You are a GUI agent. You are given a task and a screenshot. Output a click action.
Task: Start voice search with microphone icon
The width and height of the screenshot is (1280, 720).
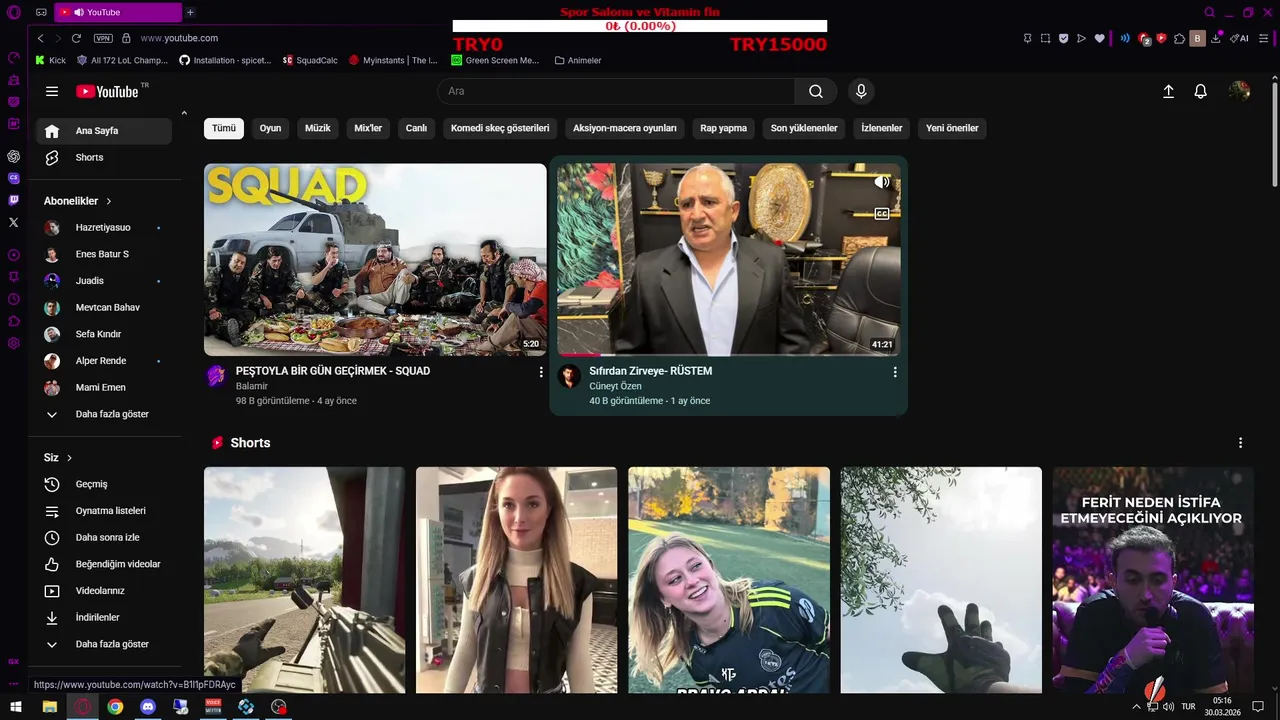point(861,91)
